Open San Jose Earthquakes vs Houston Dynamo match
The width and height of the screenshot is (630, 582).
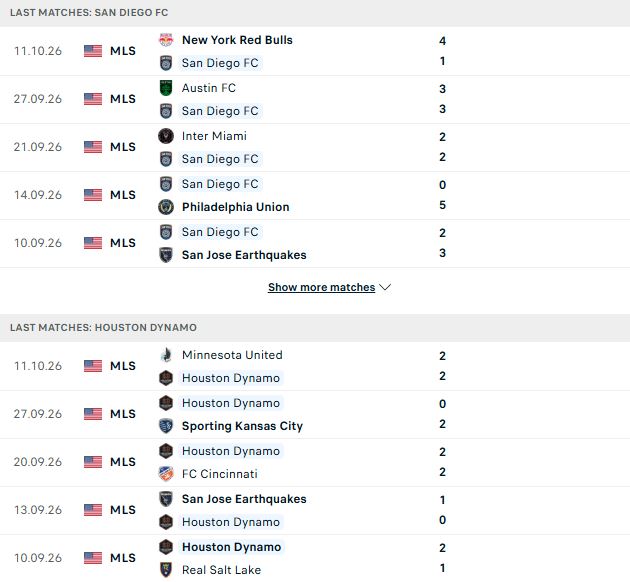click(x=315, y=510)
